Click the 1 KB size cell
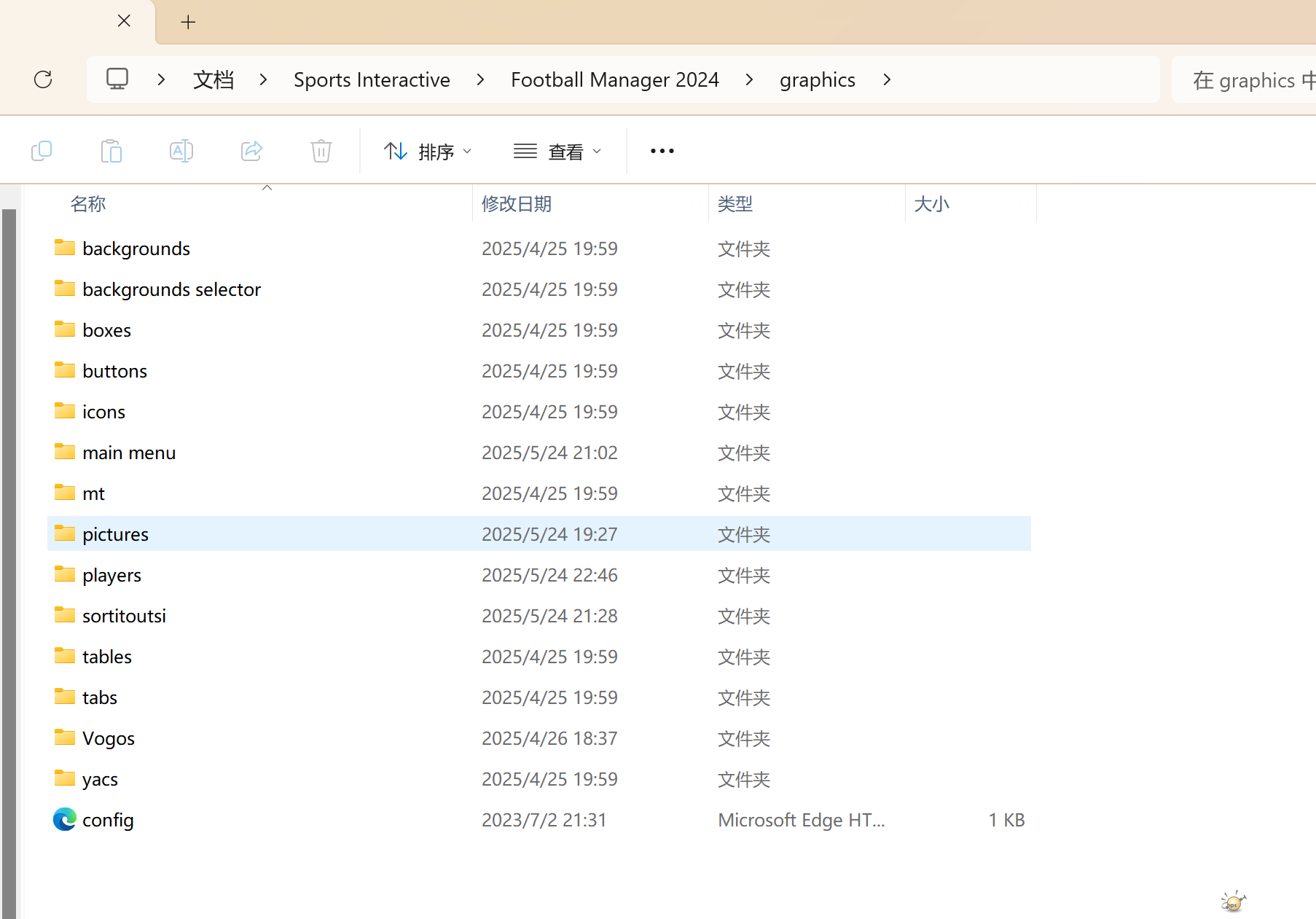The height and width of the screenshot is (919, 1316). point(1006,820)
